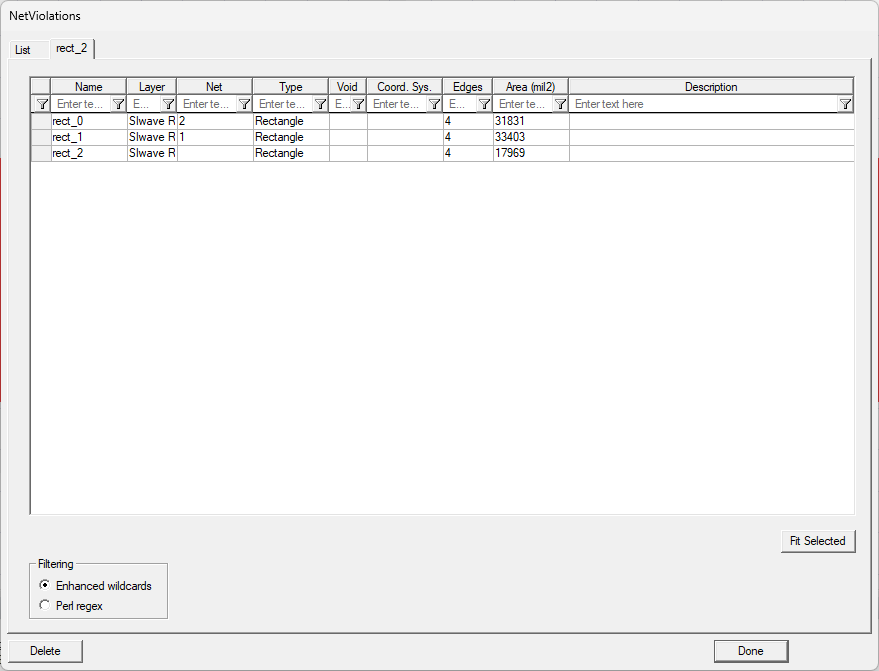This screenshot has width=879, height=671.
Task: Sort by the Description column header
Action: (711, 87)
